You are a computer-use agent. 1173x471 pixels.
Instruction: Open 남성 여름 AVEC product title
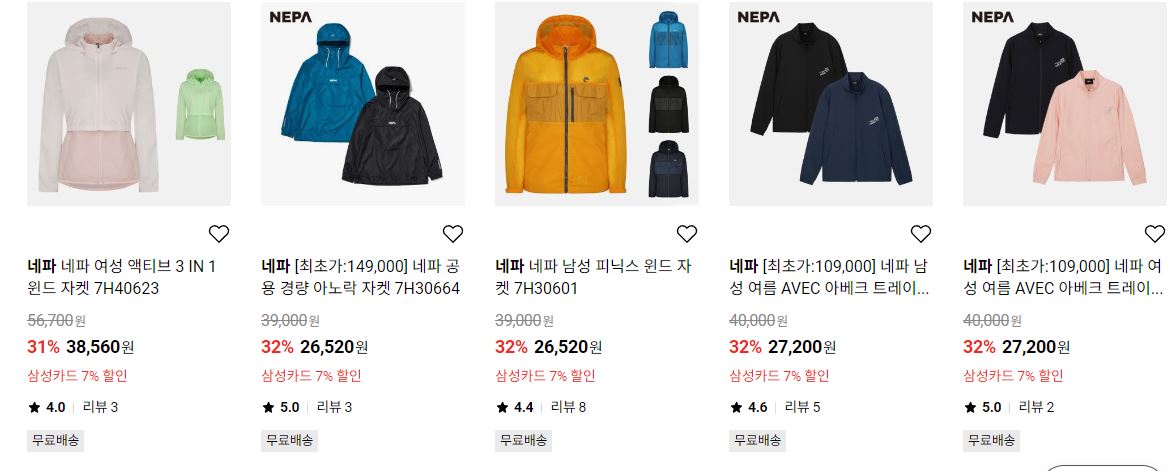pos(830,277)
